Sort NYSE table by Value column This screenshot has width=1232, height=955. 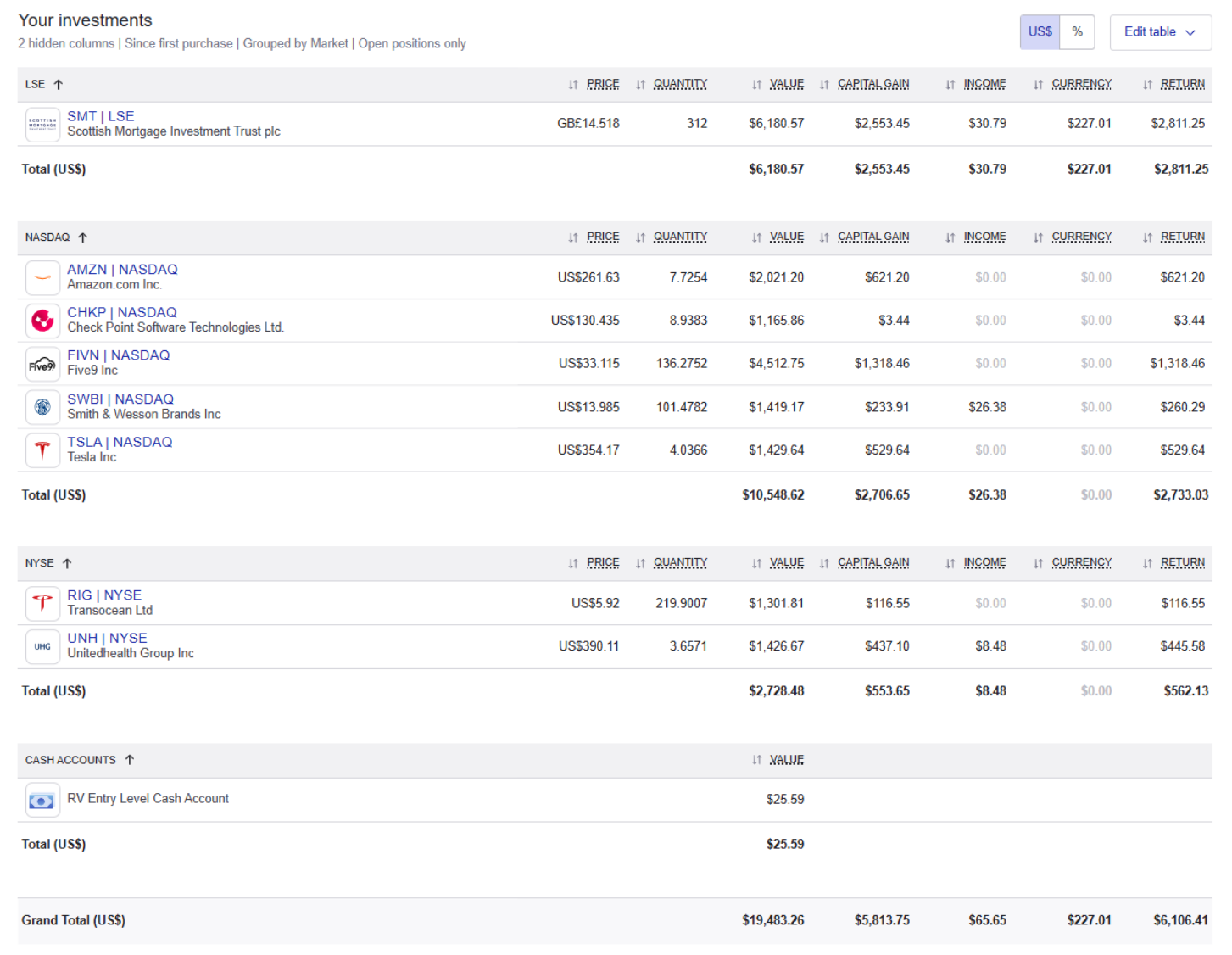point(778,562)
